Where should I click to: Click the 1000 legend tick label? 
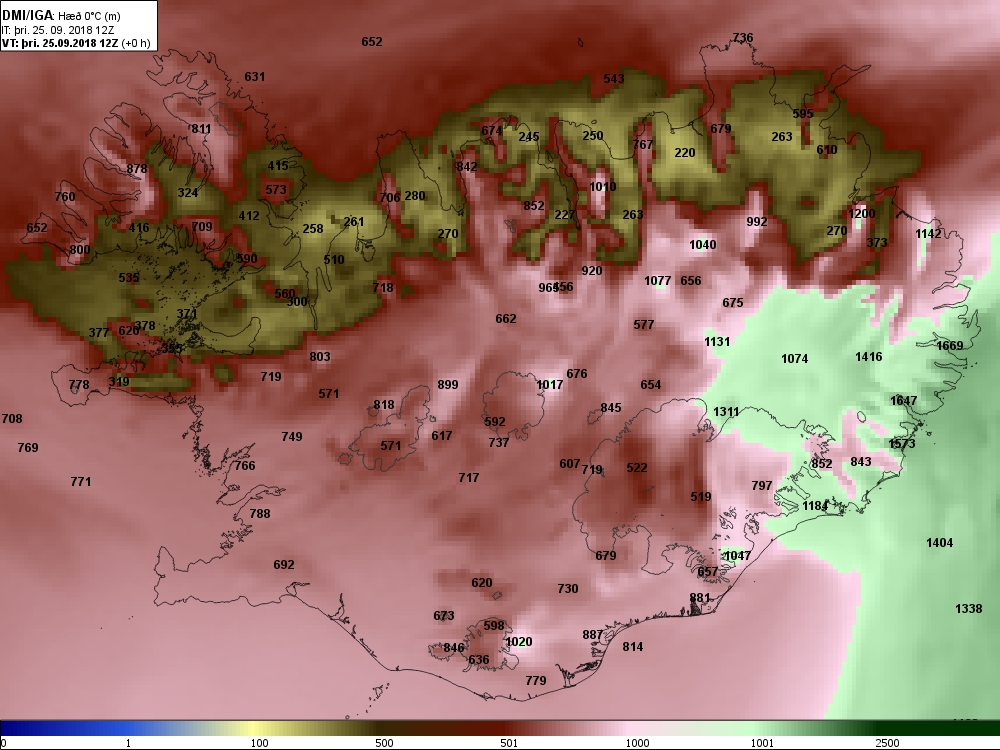pos(637,743)
